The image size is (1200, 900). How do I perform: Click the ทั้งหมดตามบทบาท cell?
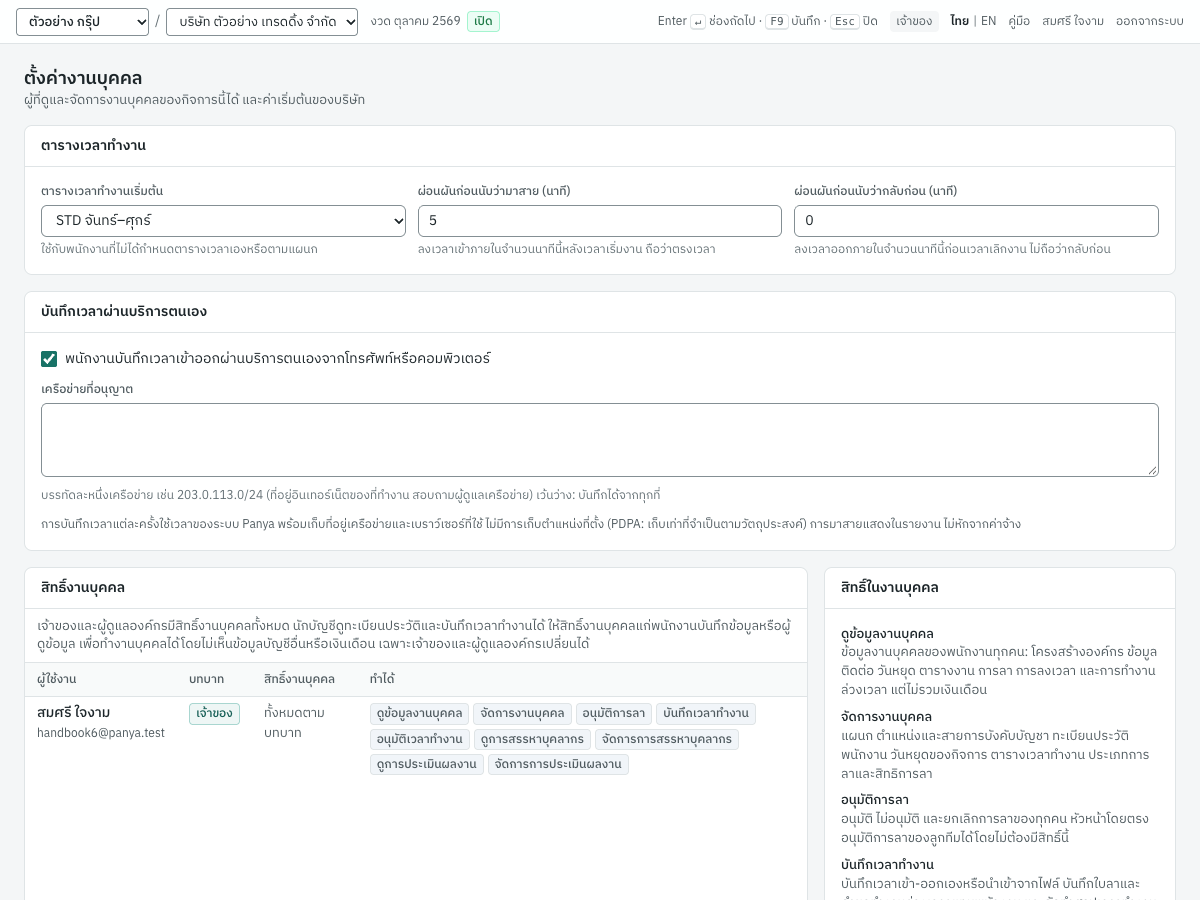coord(294,723)
